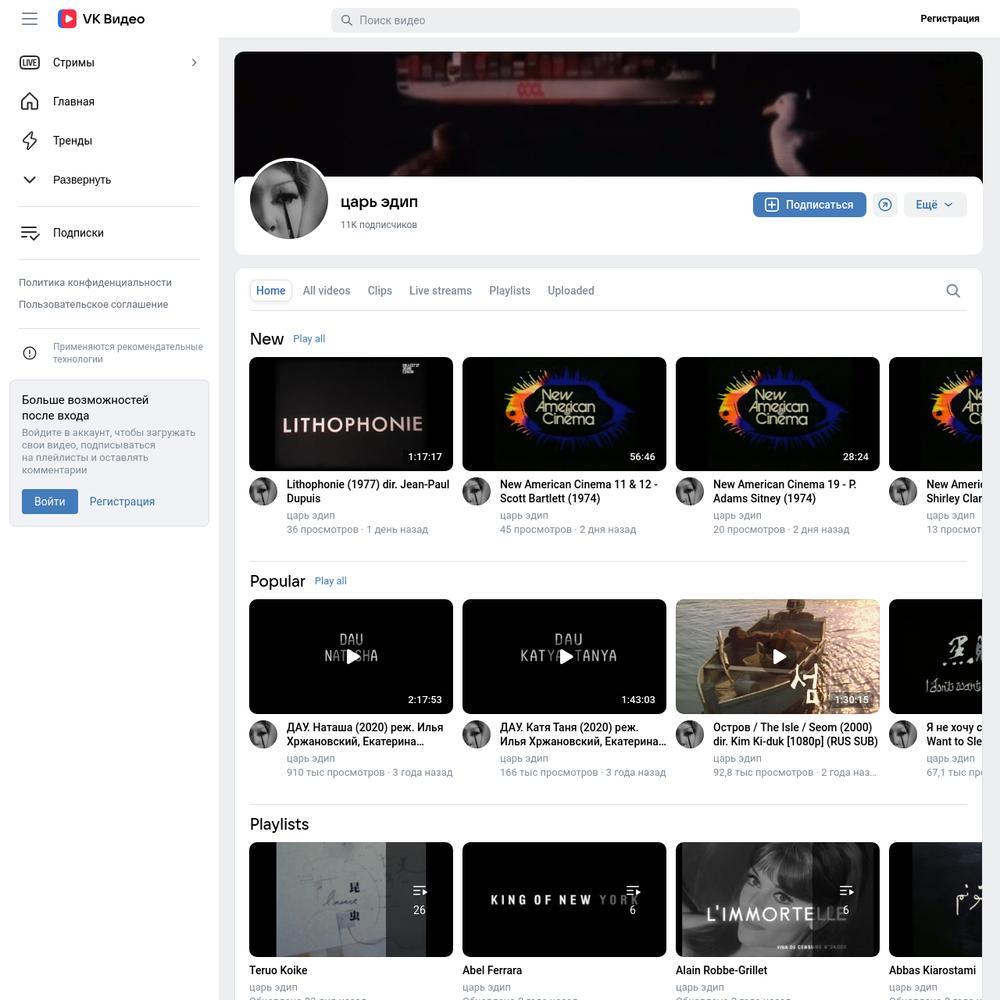The height and width of the screenshot is (1000, 1000).
Task: Open Пользовательское соглашение link
Action: 93,304
